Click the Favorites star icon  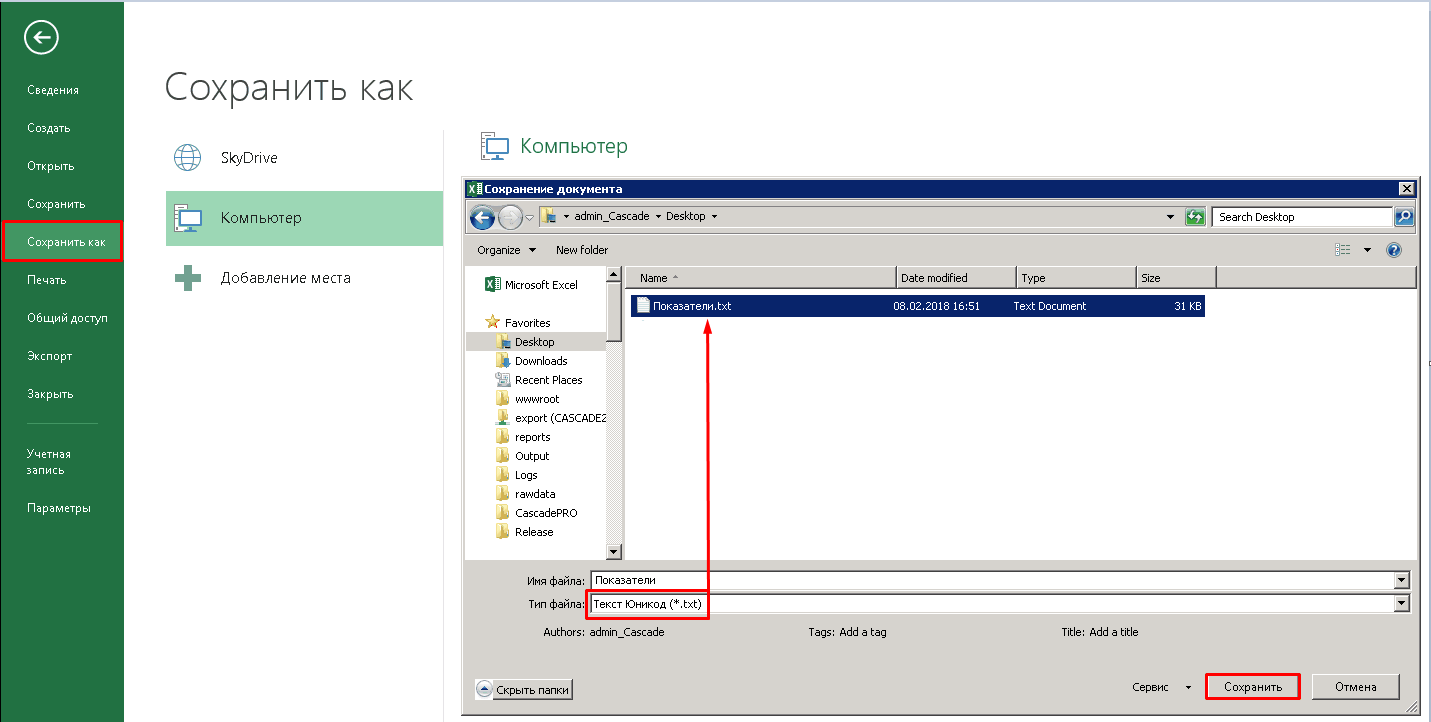pyautogui.click(x=492, y=323)
